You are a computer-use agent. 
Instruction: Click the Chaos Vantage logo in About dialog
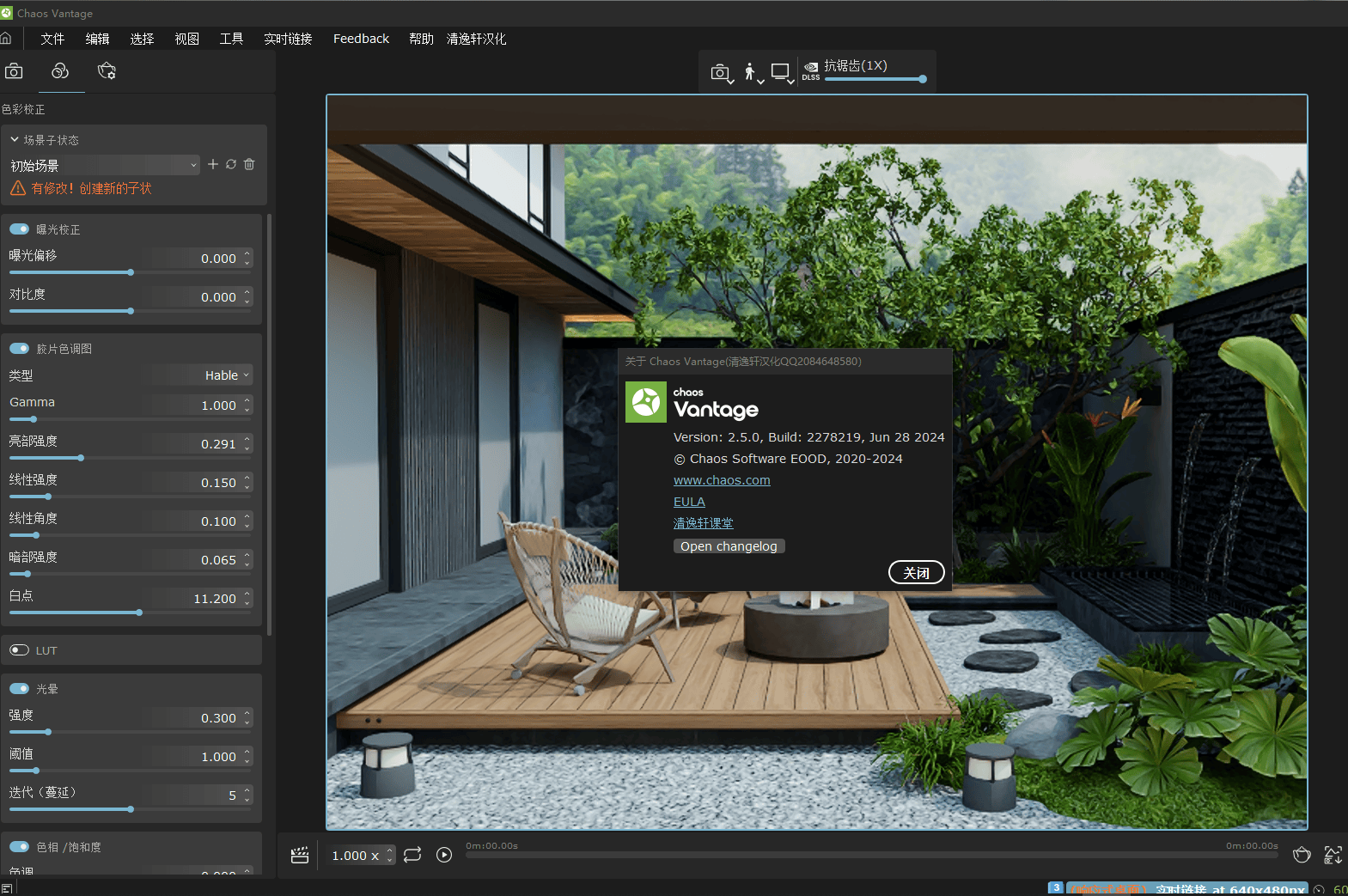coord(646,402)
